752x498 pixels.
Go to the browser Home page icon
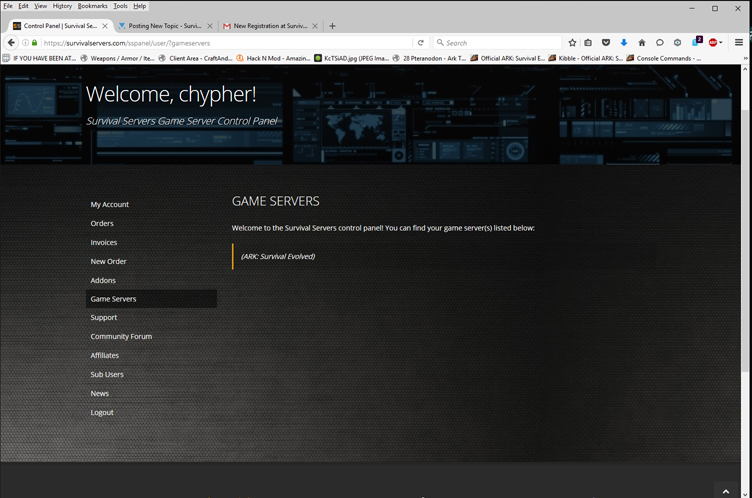(x=642, y=43)
